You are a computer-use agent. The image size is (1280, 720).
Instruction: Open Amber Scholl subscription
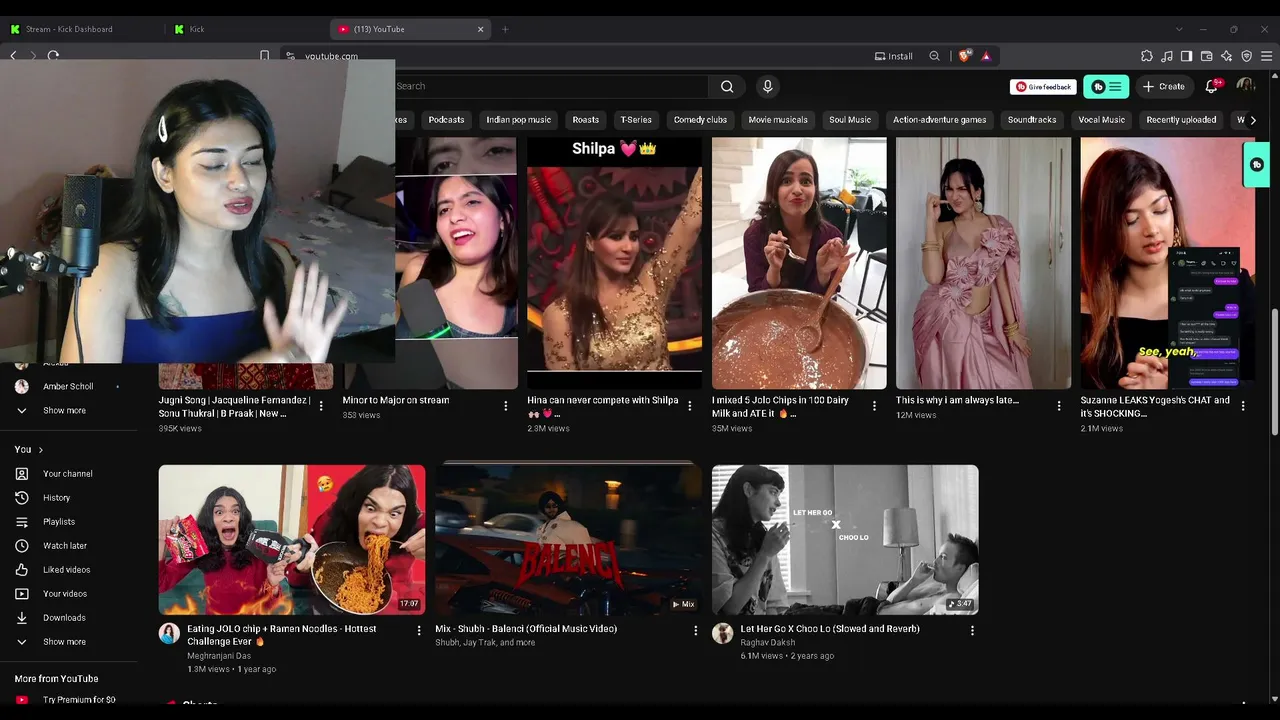pyautogui.click(x=68, y=387)
